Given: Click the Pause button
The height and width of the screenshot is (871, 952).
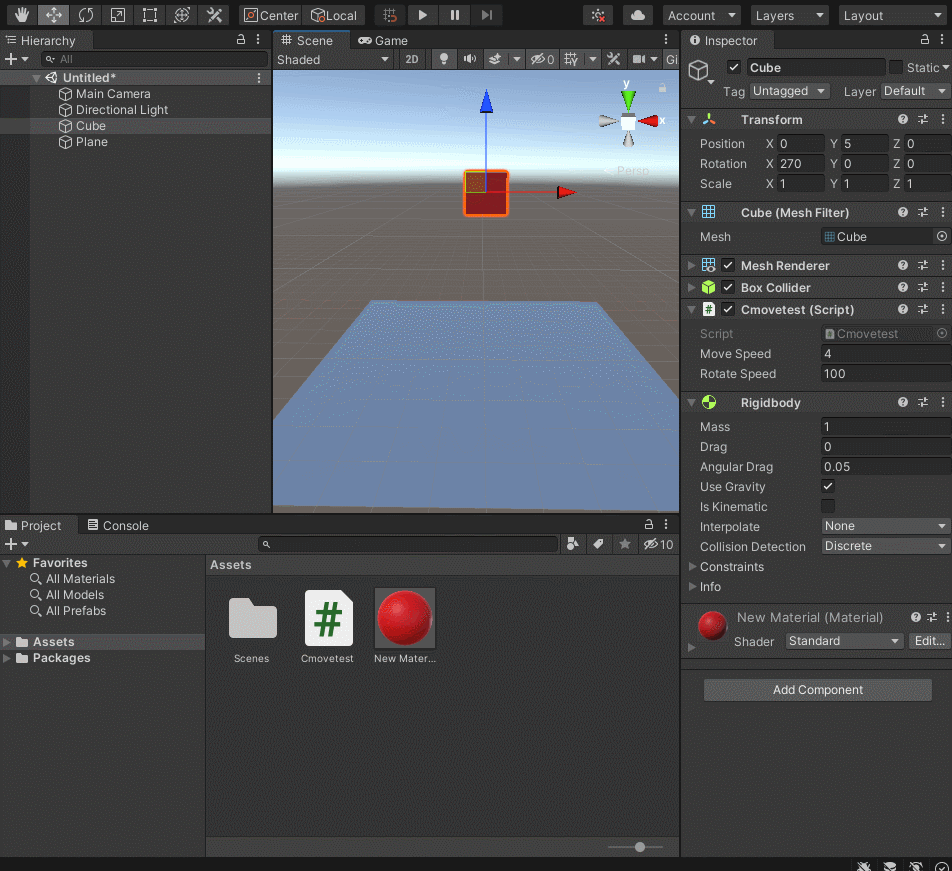Looking at the screenshot, I should tap(455, 15).
